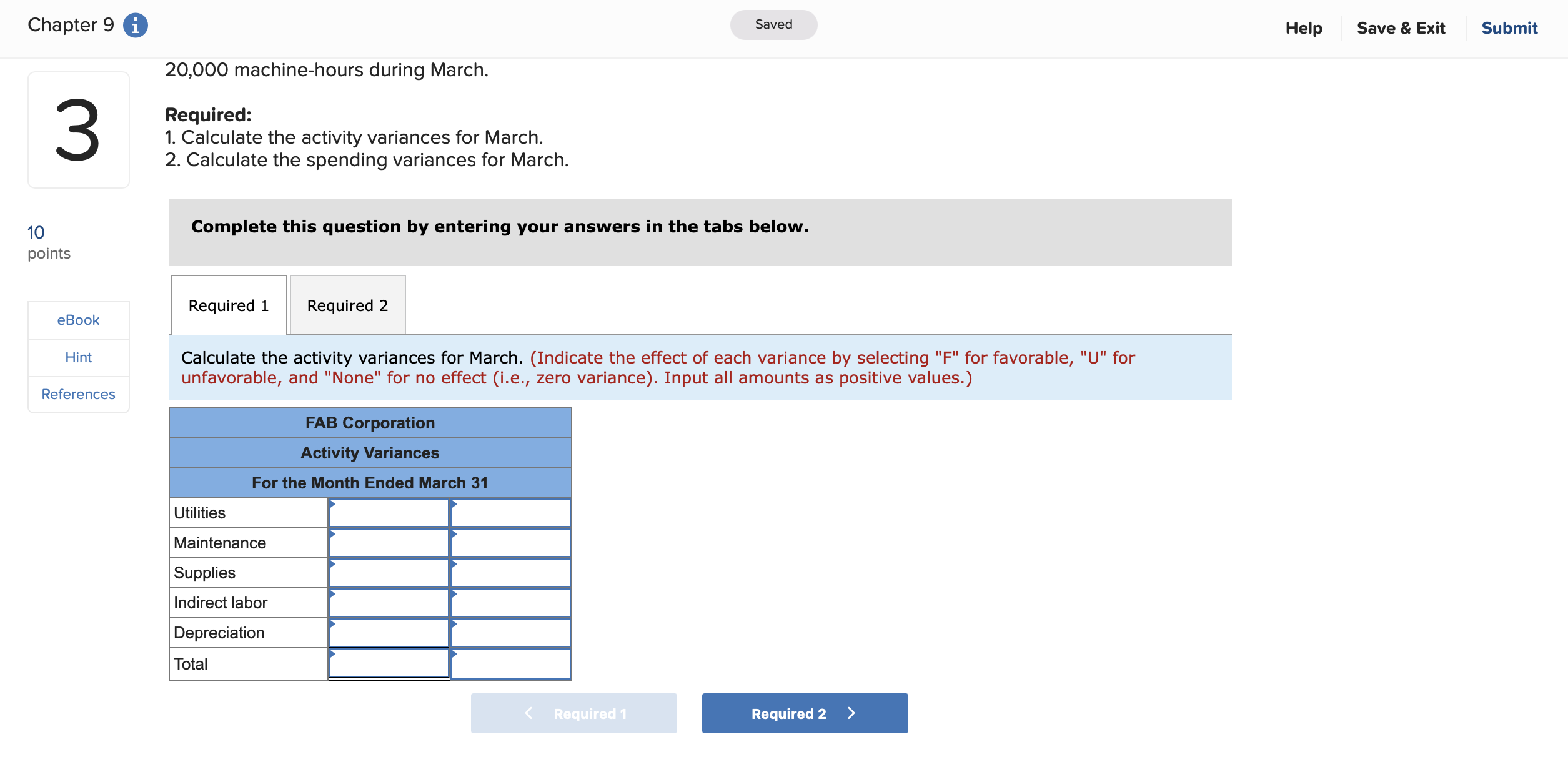Click the right chevron on Required 2 button
Screen dimensions: 1568x757
click(851, 713)
